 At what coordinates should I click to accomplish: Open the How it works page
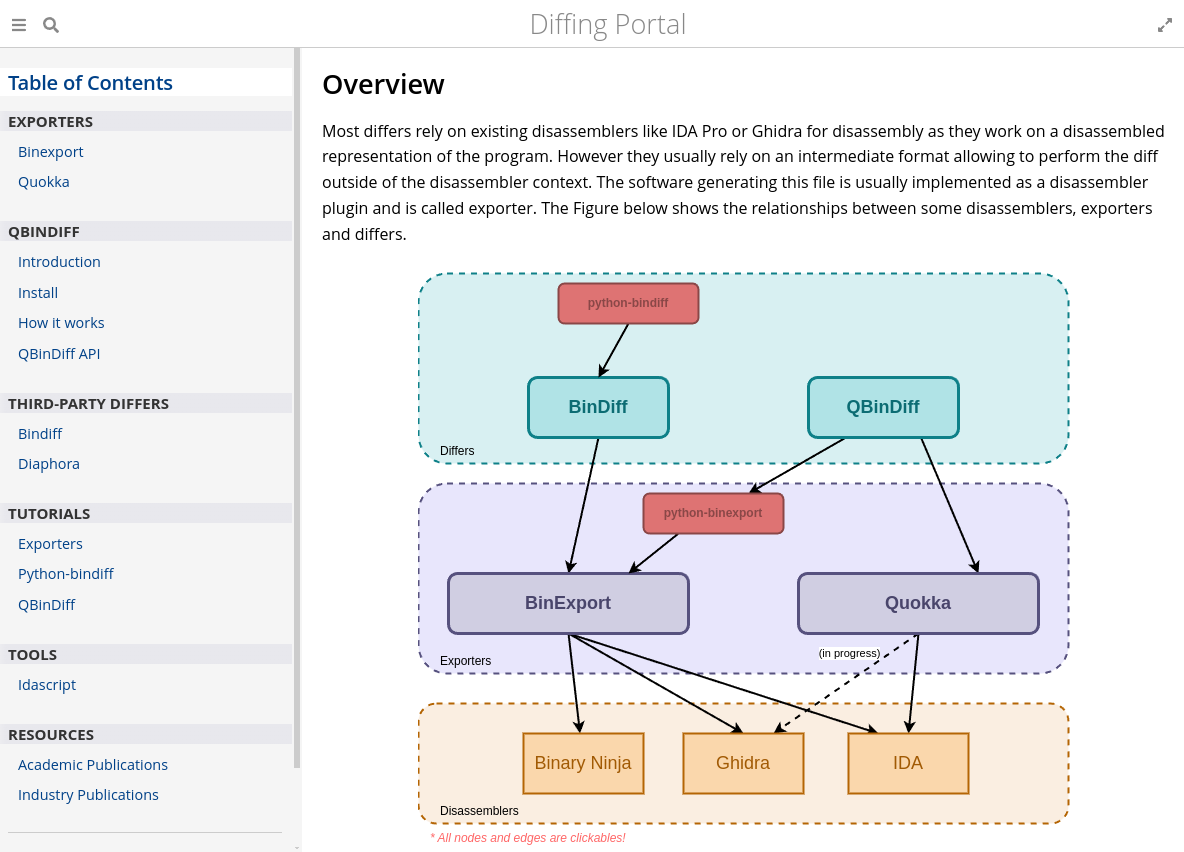[61, 323]
